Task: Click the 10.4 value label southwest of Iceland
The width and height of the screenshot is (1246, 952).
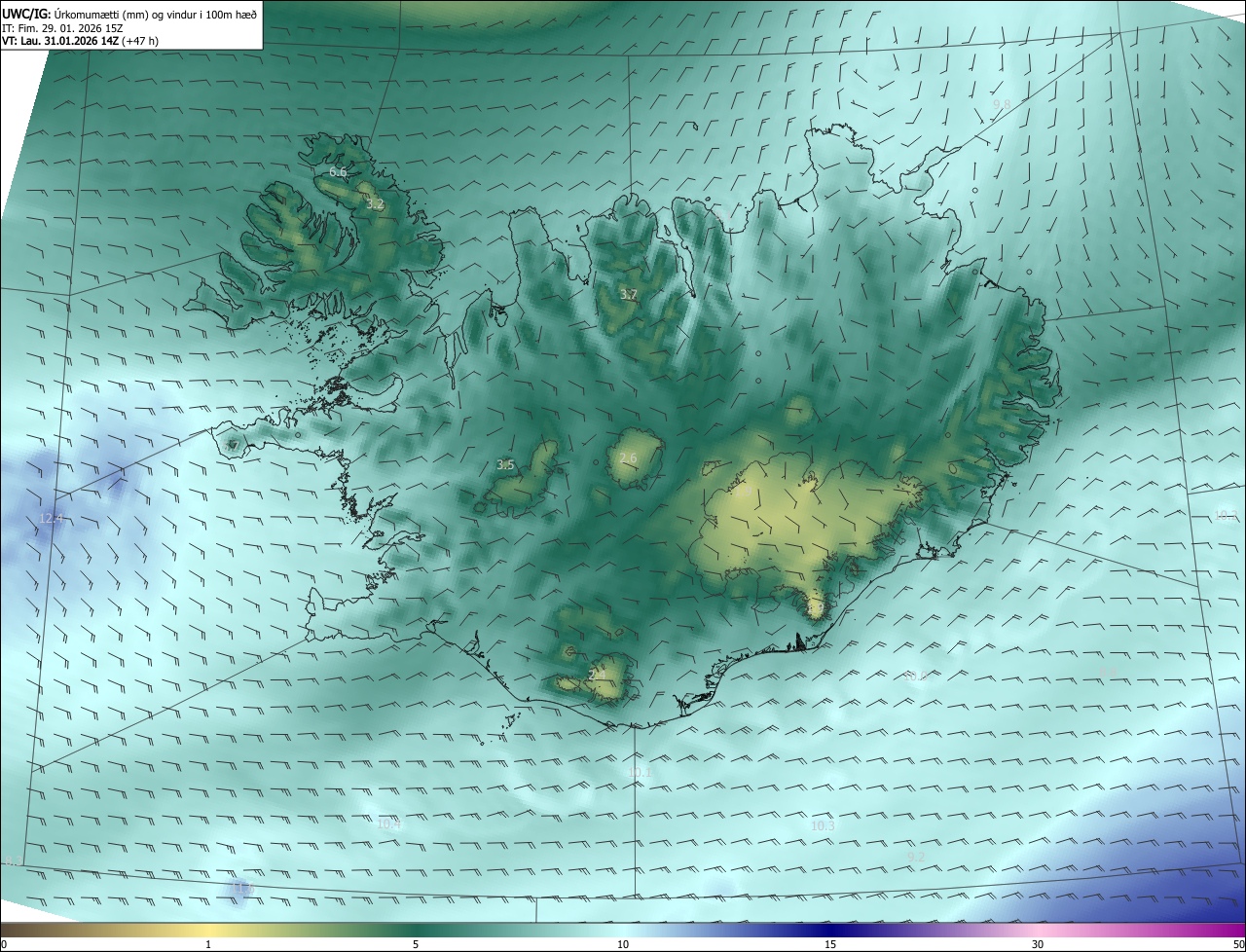Action: (388, 824)
